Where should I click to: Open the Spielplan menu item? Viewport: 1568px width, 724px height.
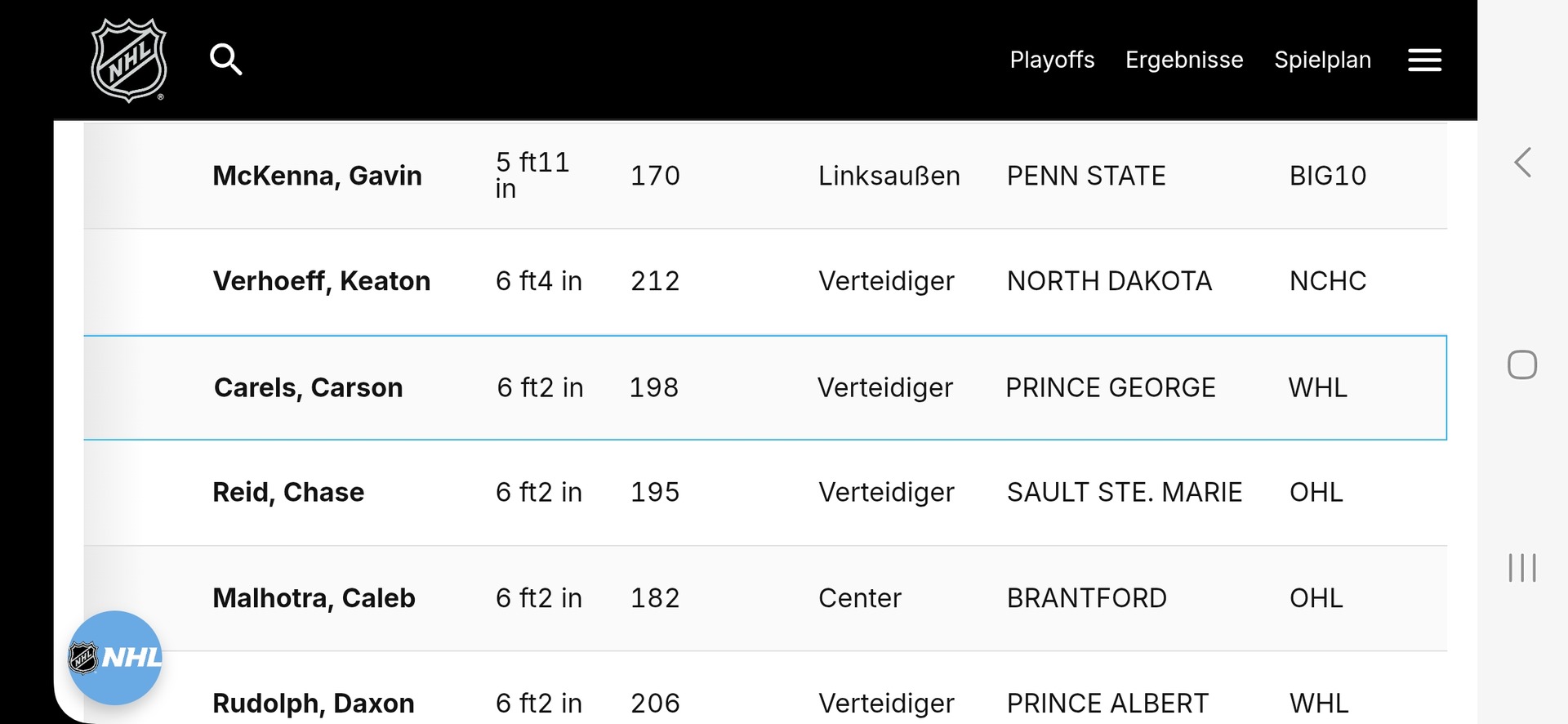tap(1322, 60)
